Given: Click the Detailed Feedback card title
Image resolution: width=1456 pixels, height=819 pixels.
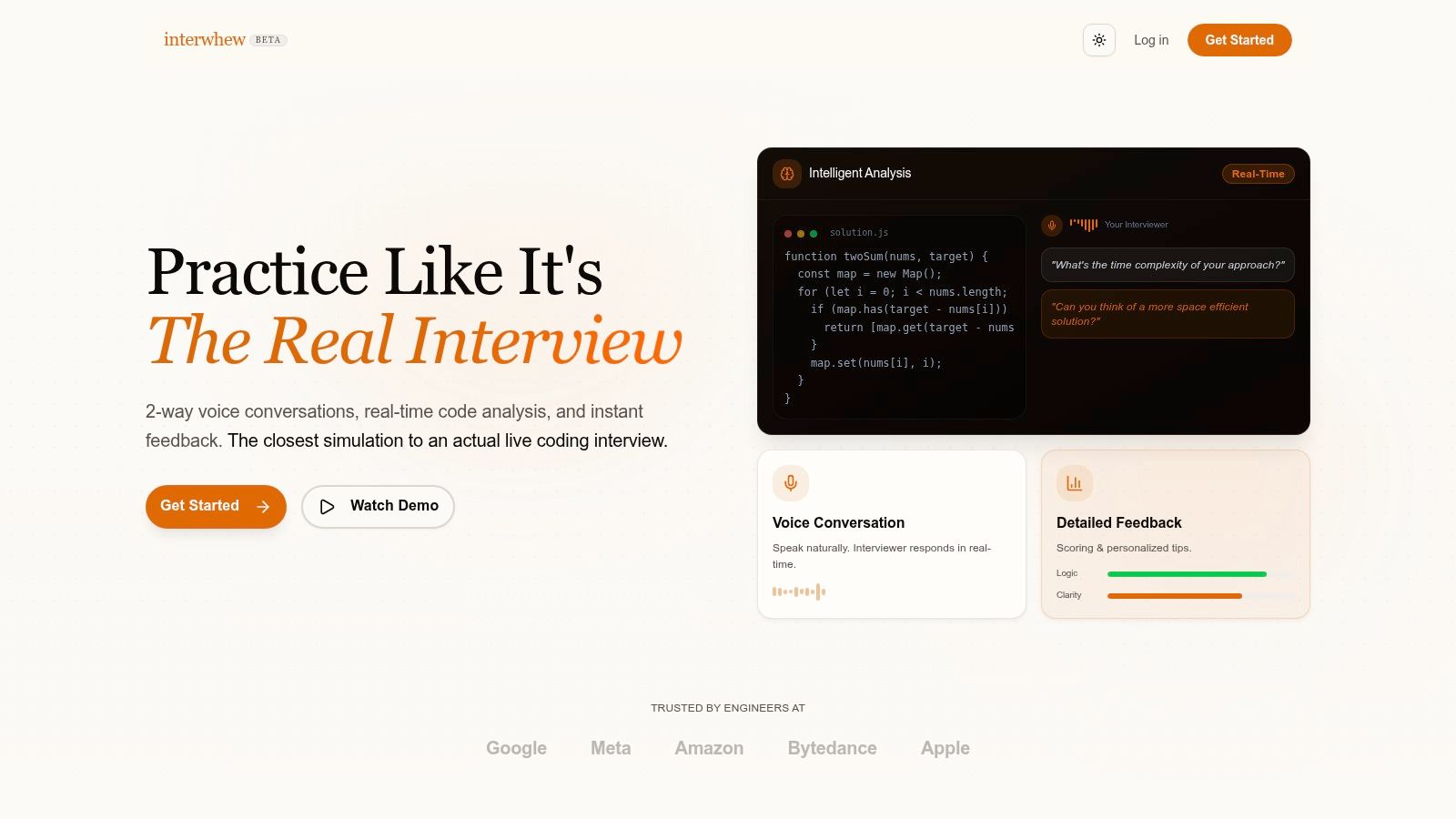Looking at the screenshot, I should click(1119, 522).
